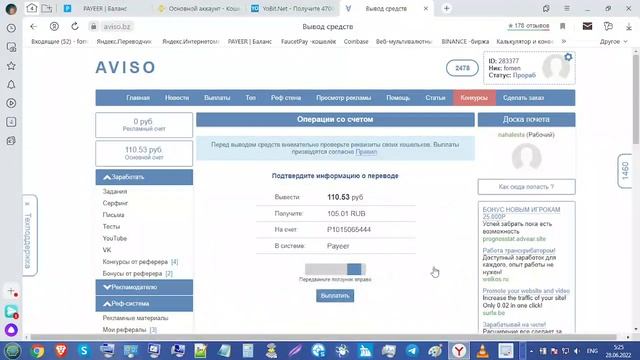Open Тесты in sidebar
Screen dimensions: 640x360
pyautogui.click(x=111, y=227)
